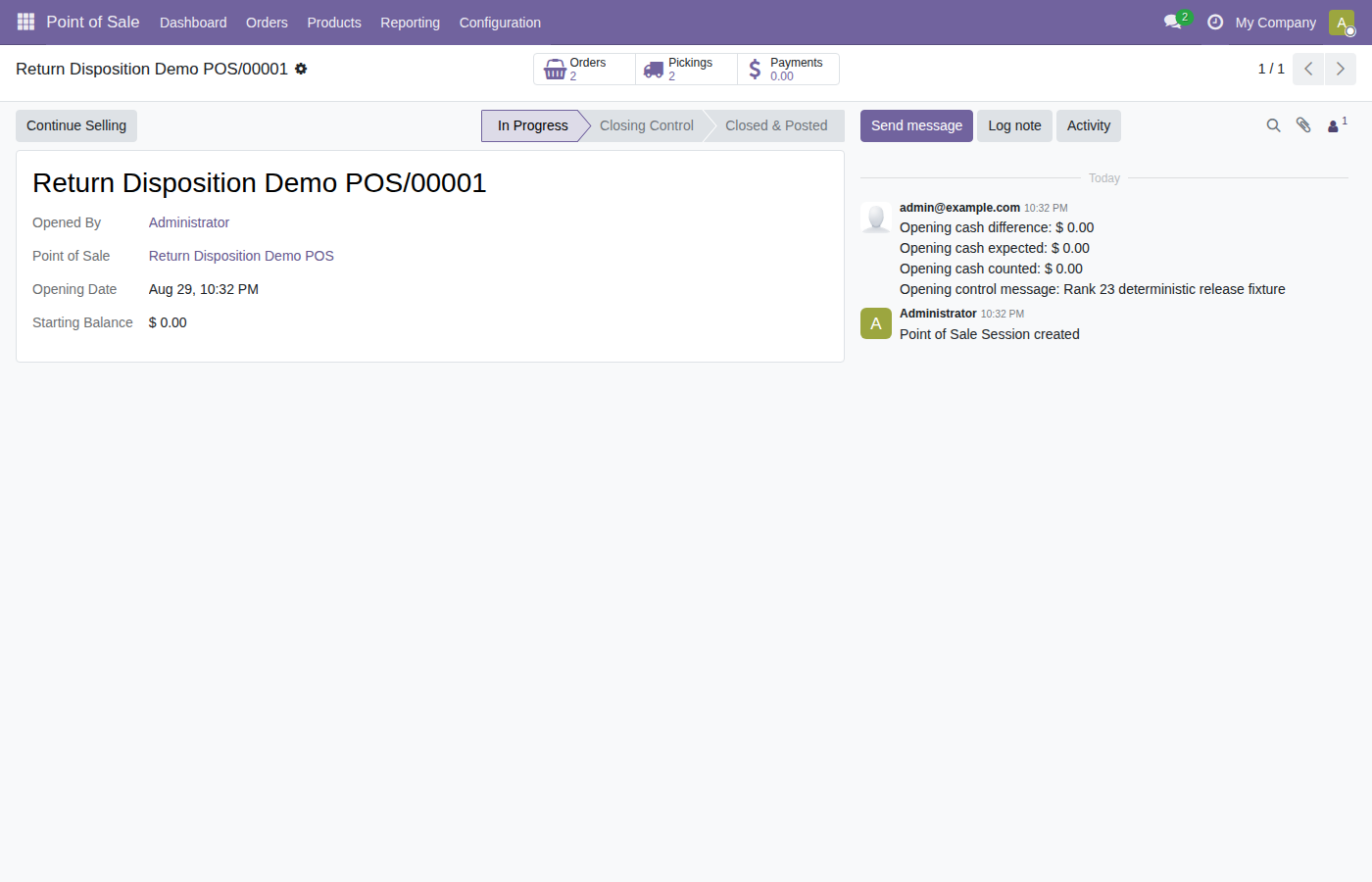
Task: Go to the previous record arrow
Action: (x=1308, y=69)
